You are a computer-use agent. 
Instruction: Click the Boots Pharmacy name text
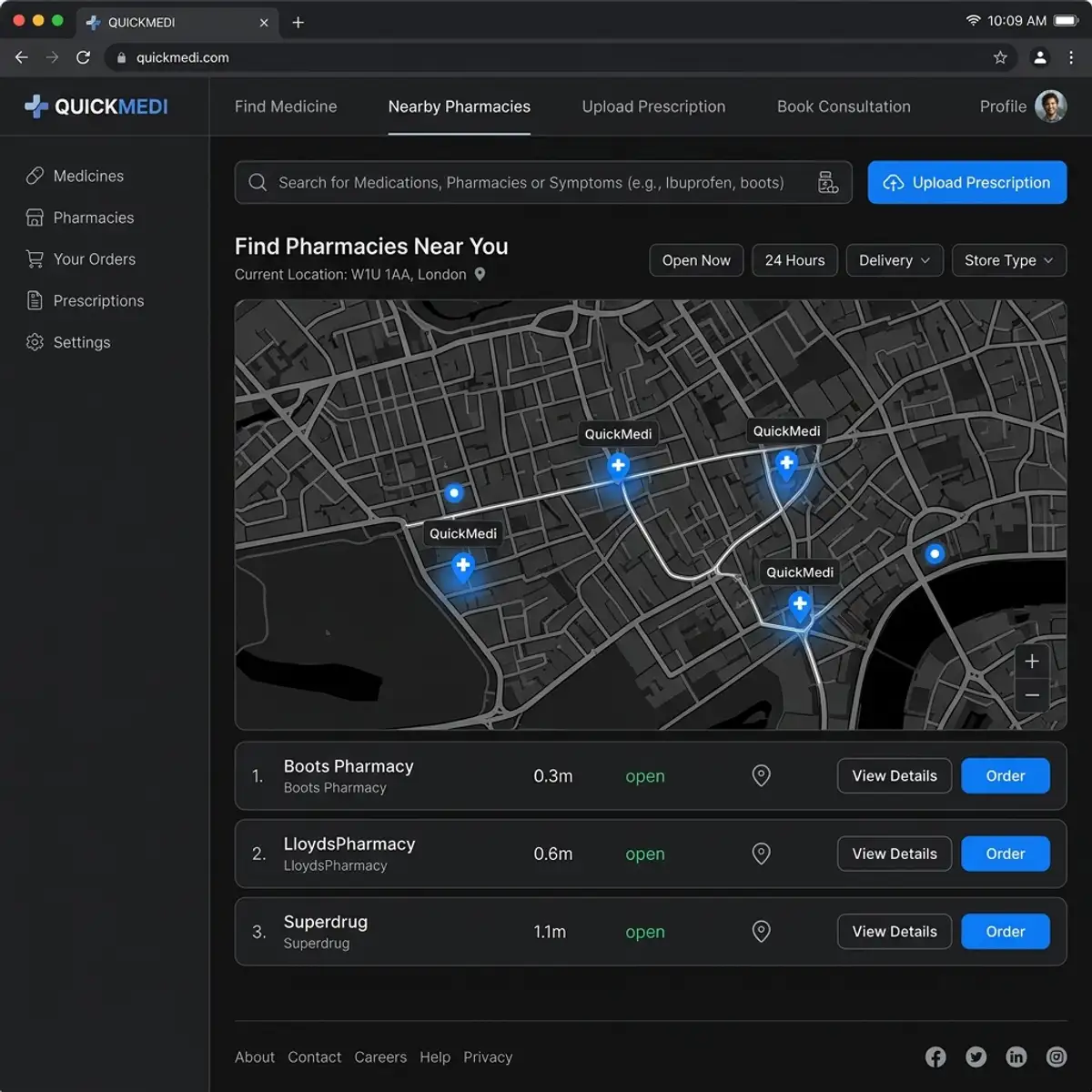pos(349,766)
